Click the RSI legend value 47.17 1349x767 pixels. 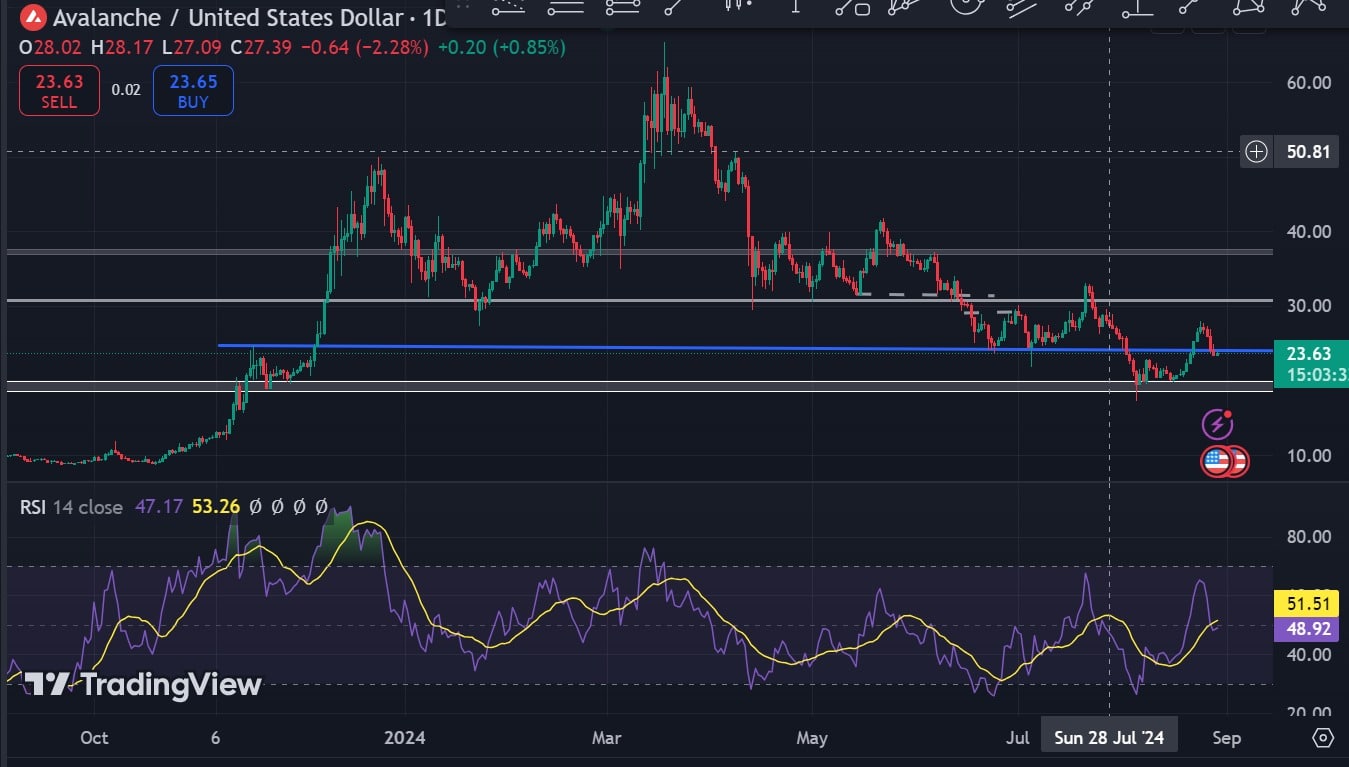(158, 507)
